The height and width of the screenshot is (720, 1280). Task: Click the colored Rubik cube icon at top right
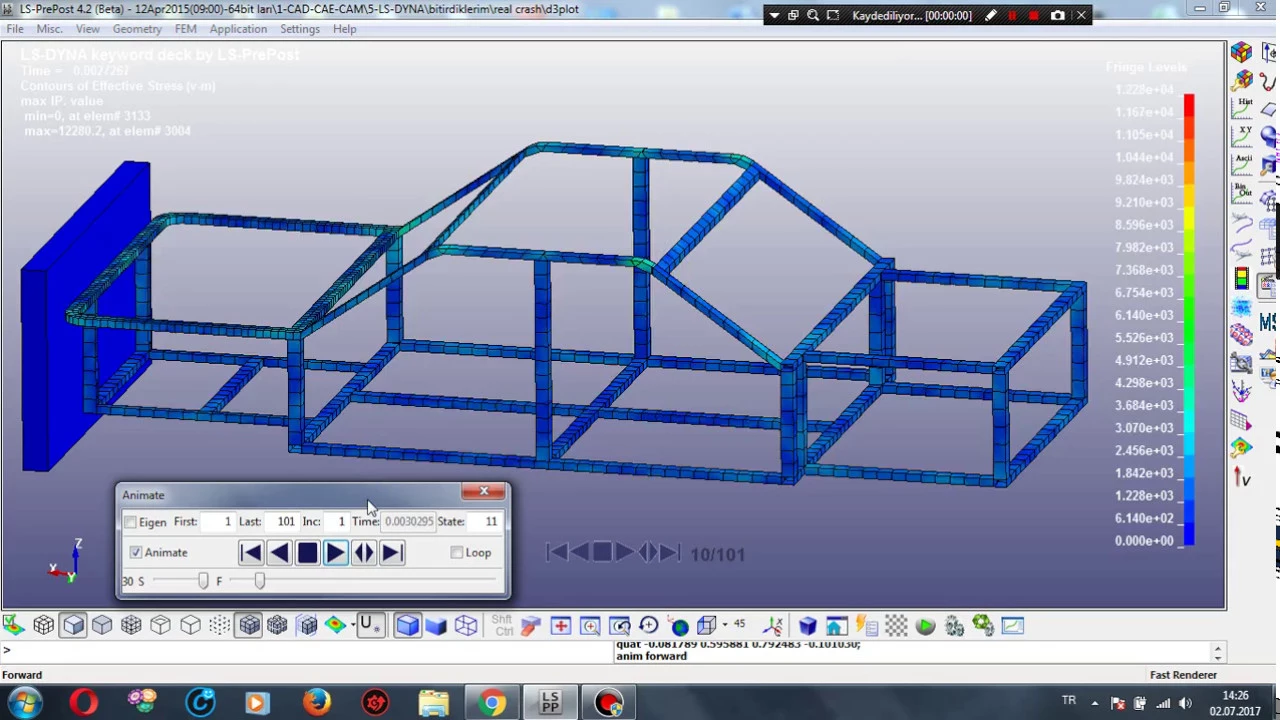tap(1242, 51)
